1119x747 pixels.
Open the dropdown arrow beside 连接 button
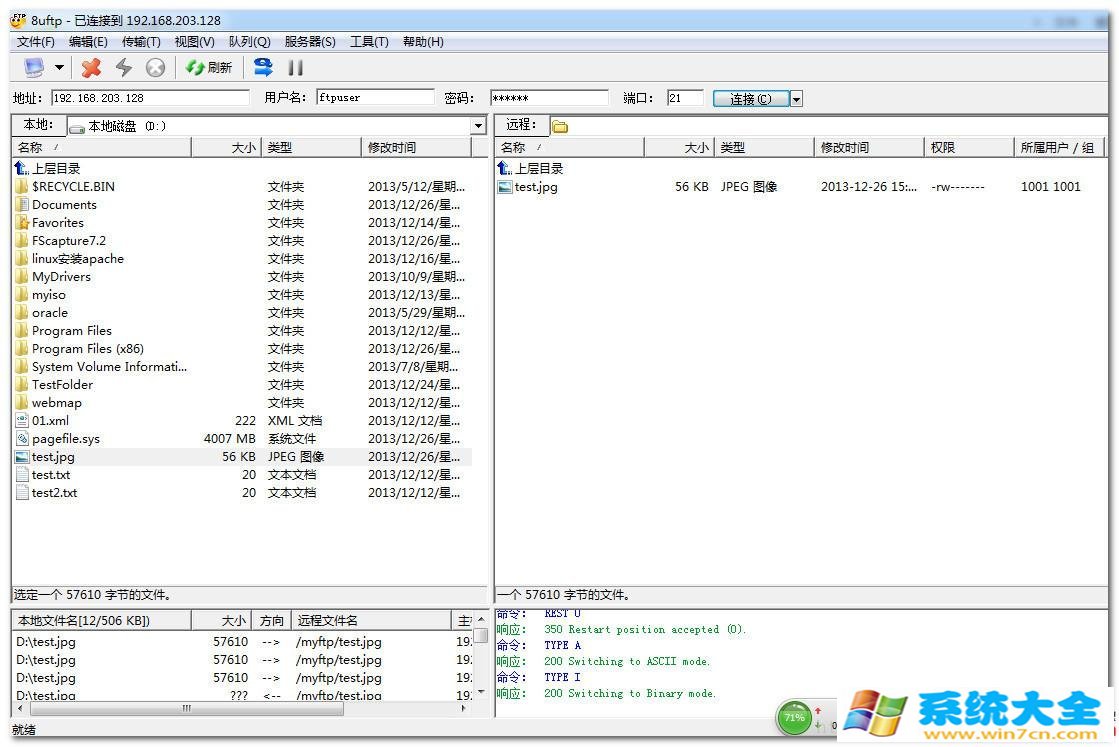[x=796, y=98]
